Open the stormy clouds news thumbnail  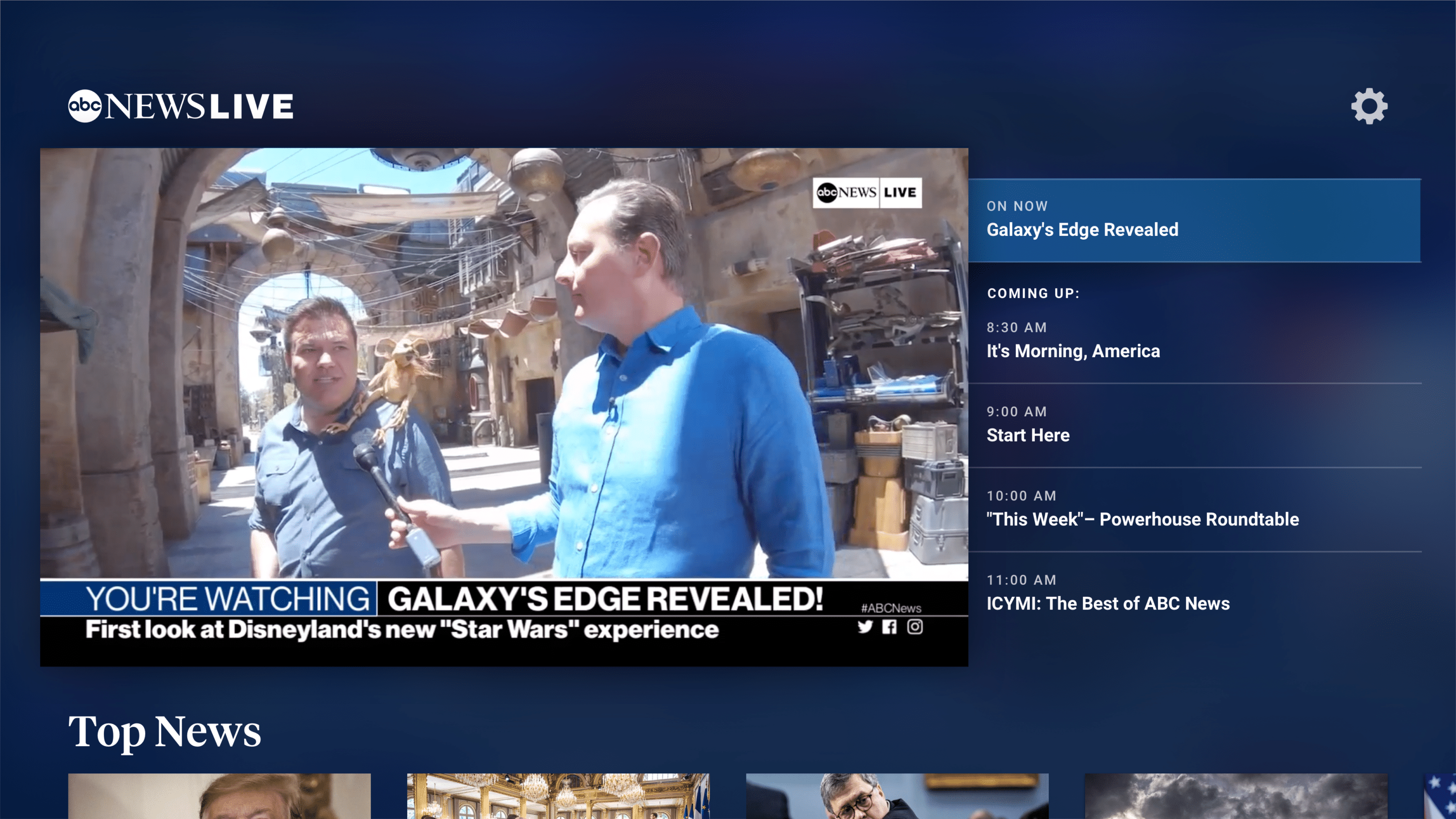[x=1236, y=796]
